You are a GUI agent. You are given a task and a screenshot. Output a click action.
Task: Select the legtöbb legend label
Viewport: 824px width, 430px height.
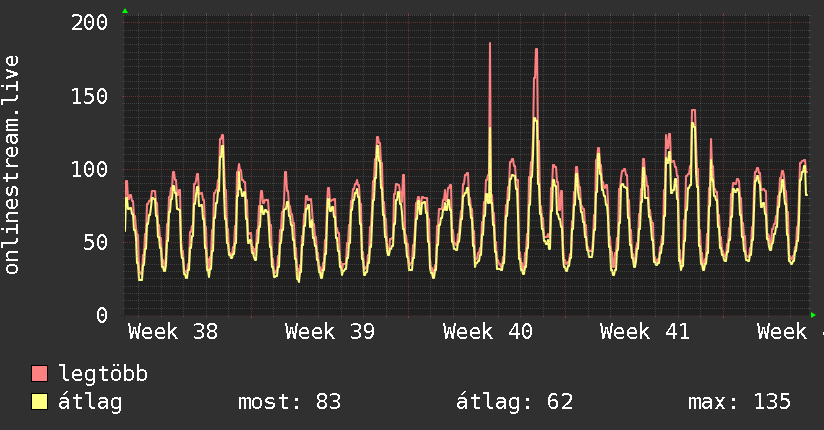(103, 374)
